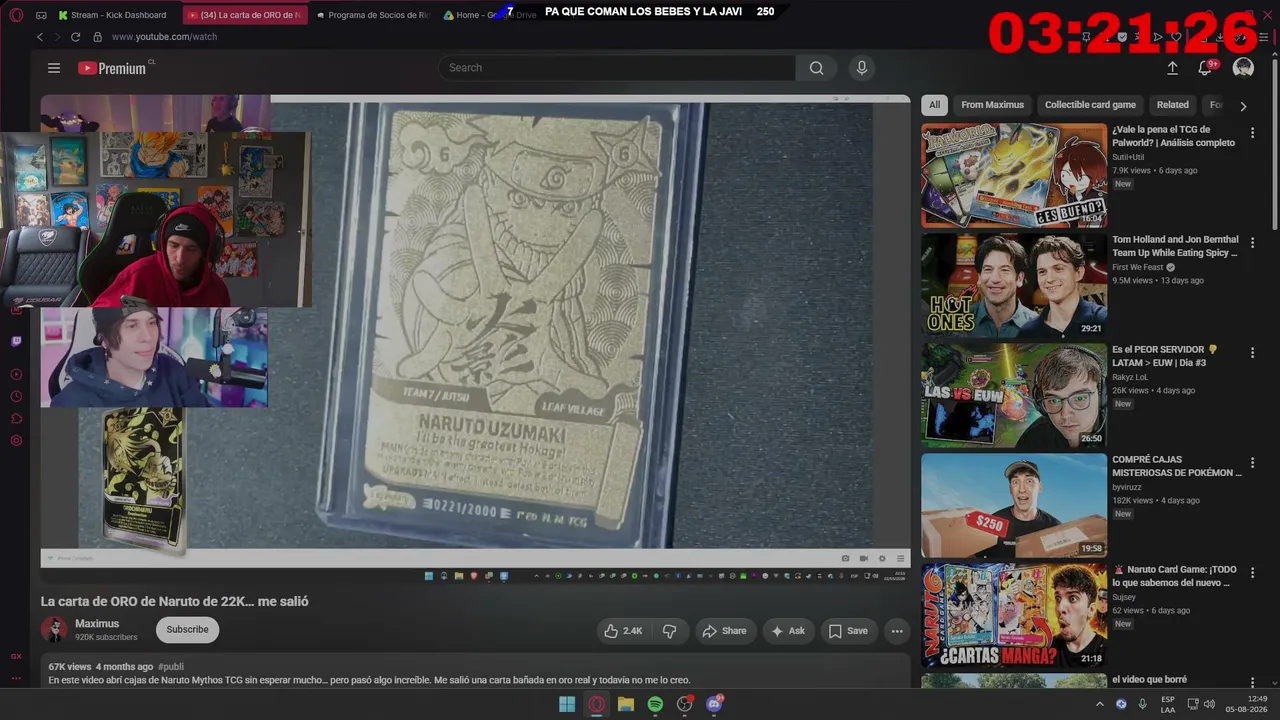Viewport: 1280px width, 720px height.
Task: Open Opera Easy Setup menu icon
Action: [1264, 37]
